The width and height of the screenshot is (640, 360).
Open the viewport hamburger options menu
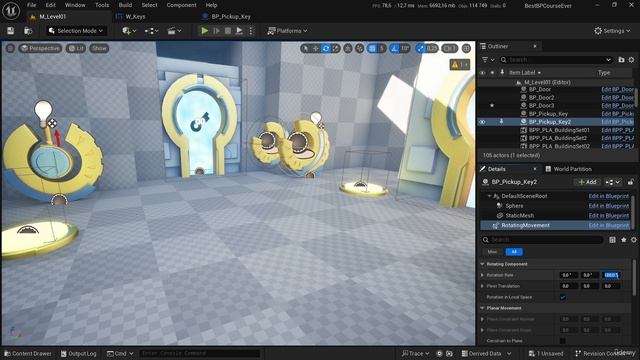coord(10,48)
